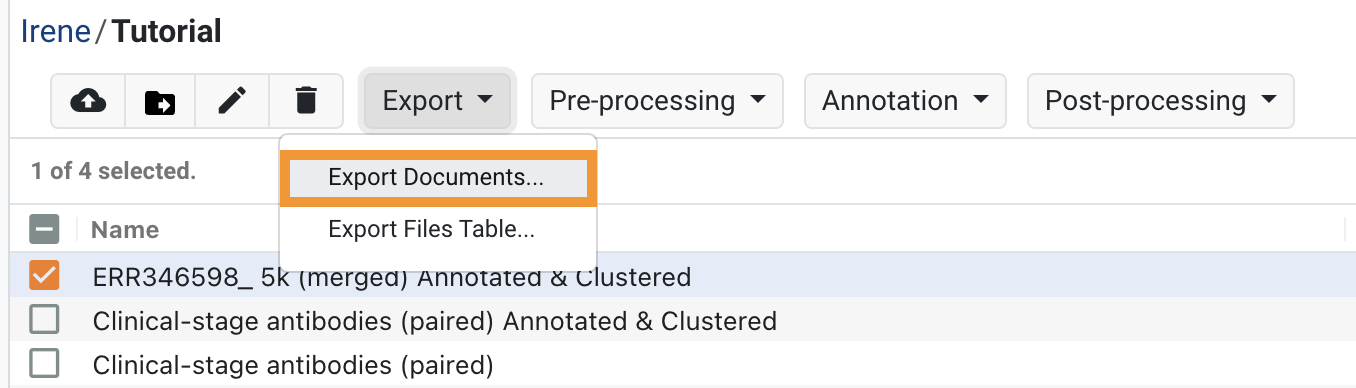Open the Pre-processing dropdown

pos(658,101)
